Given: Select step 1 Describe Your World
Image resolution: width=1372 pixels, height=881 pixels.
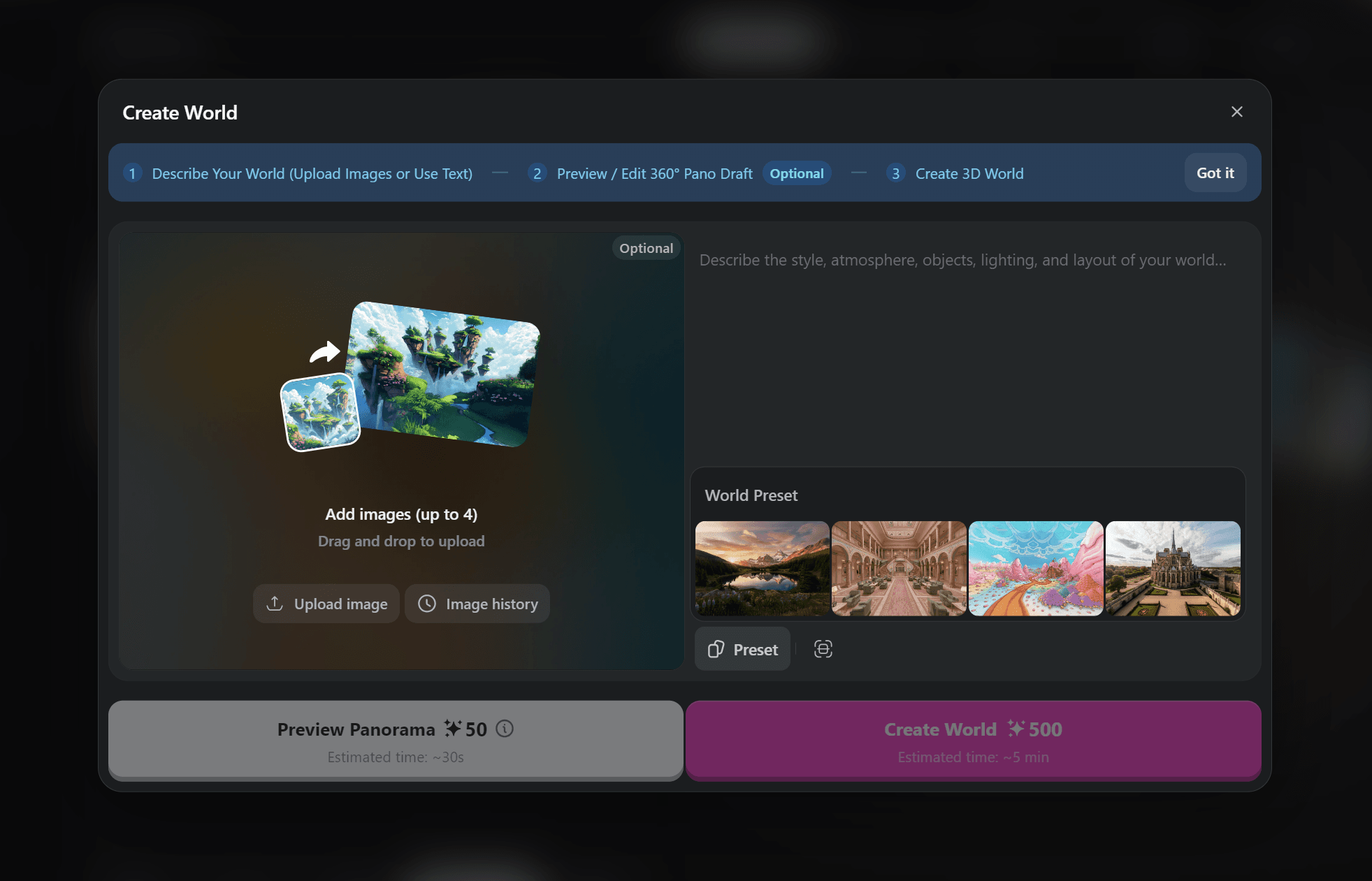Looking at the screenshot, I should tap(298, 173).
